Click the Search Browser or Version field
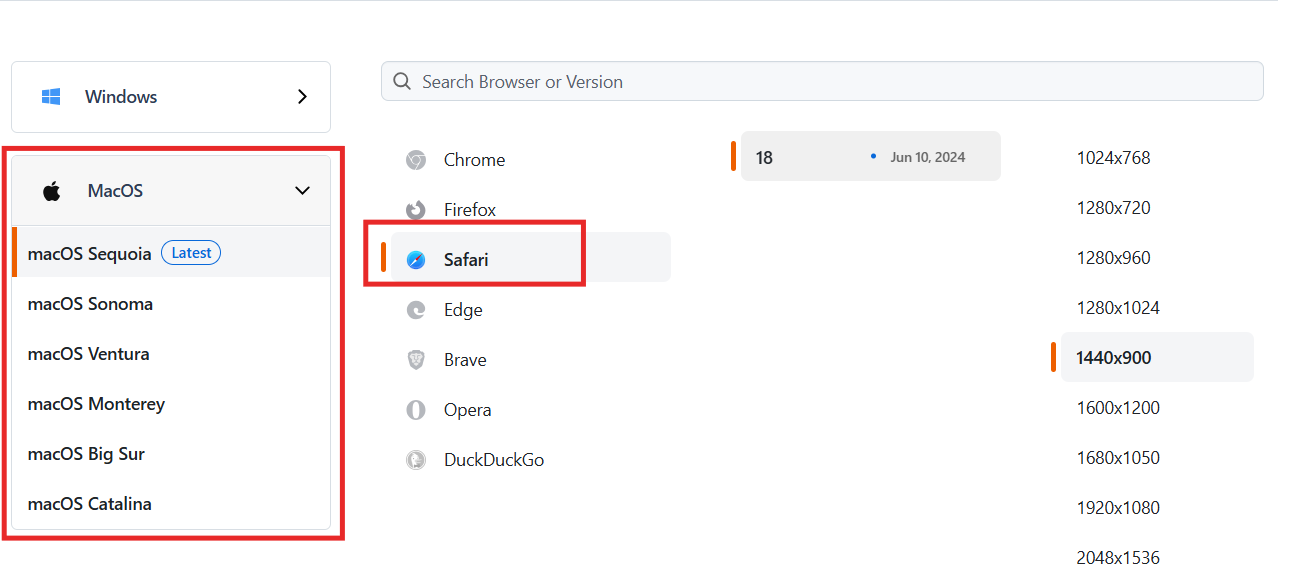The height and width of the screenshot is (580, 1312). [x=822, y=80]
